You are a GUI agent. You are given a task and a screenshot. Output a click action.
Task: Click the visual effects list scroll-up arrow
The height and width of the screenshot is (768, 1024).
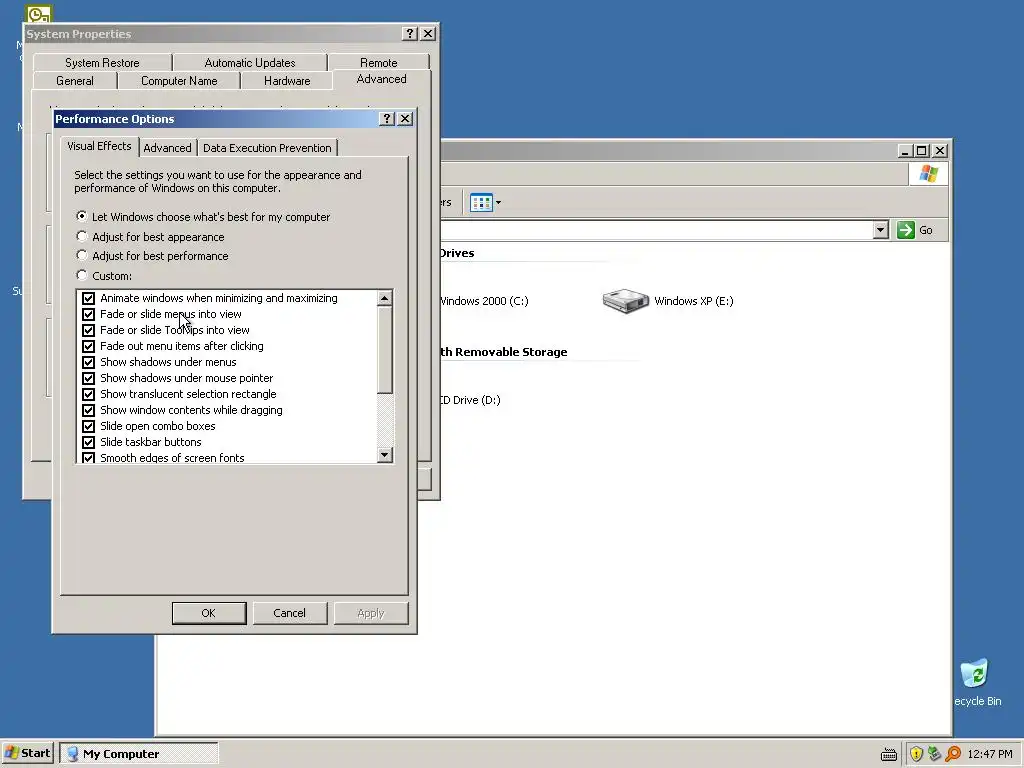[x=385, y=298]
